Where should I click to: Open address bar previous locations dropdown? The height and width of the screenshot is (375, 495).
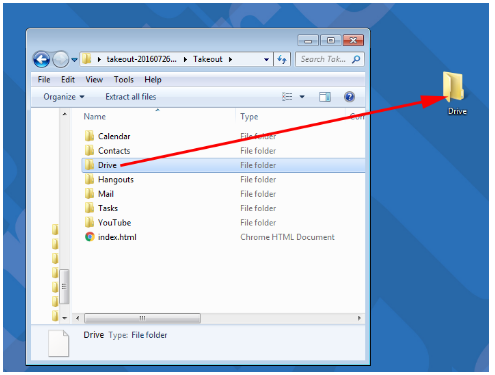266,59
